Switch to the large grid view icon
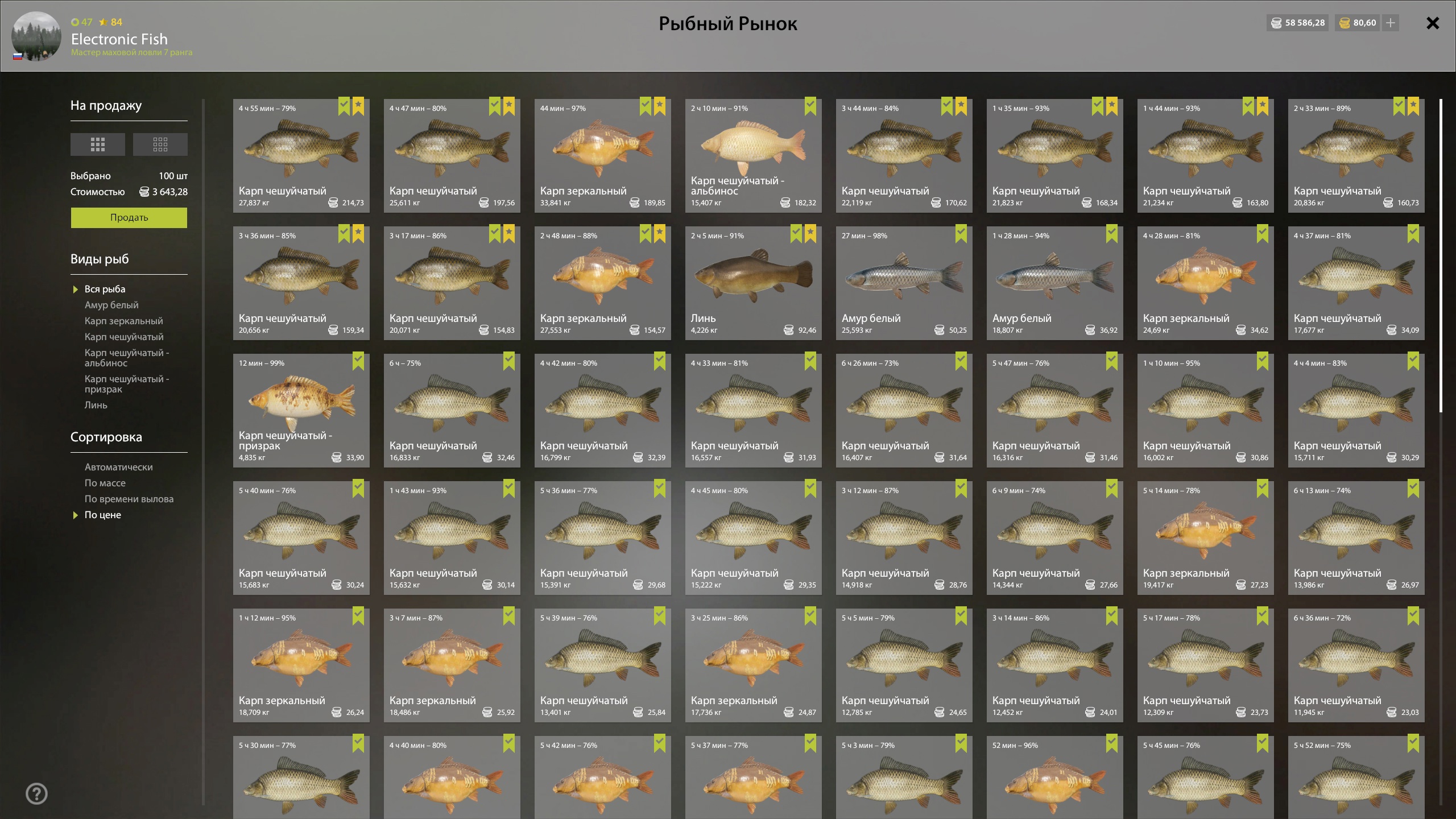1456x819 pixels. 98,144
